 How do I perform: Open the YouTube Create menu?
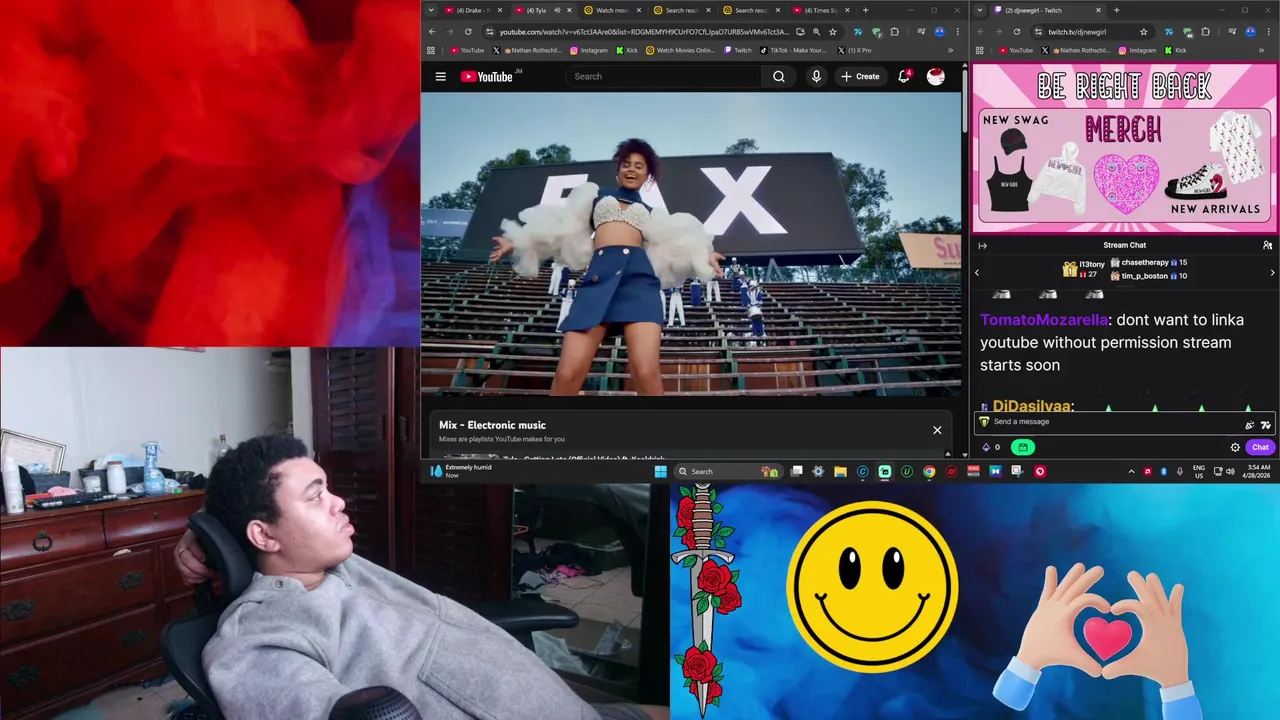(x=860, y=76)
